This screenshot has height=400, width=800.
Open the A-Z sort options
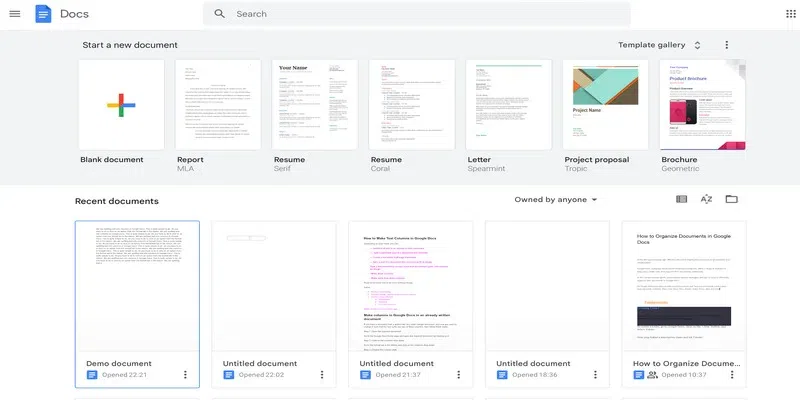(x=706, y=199)
